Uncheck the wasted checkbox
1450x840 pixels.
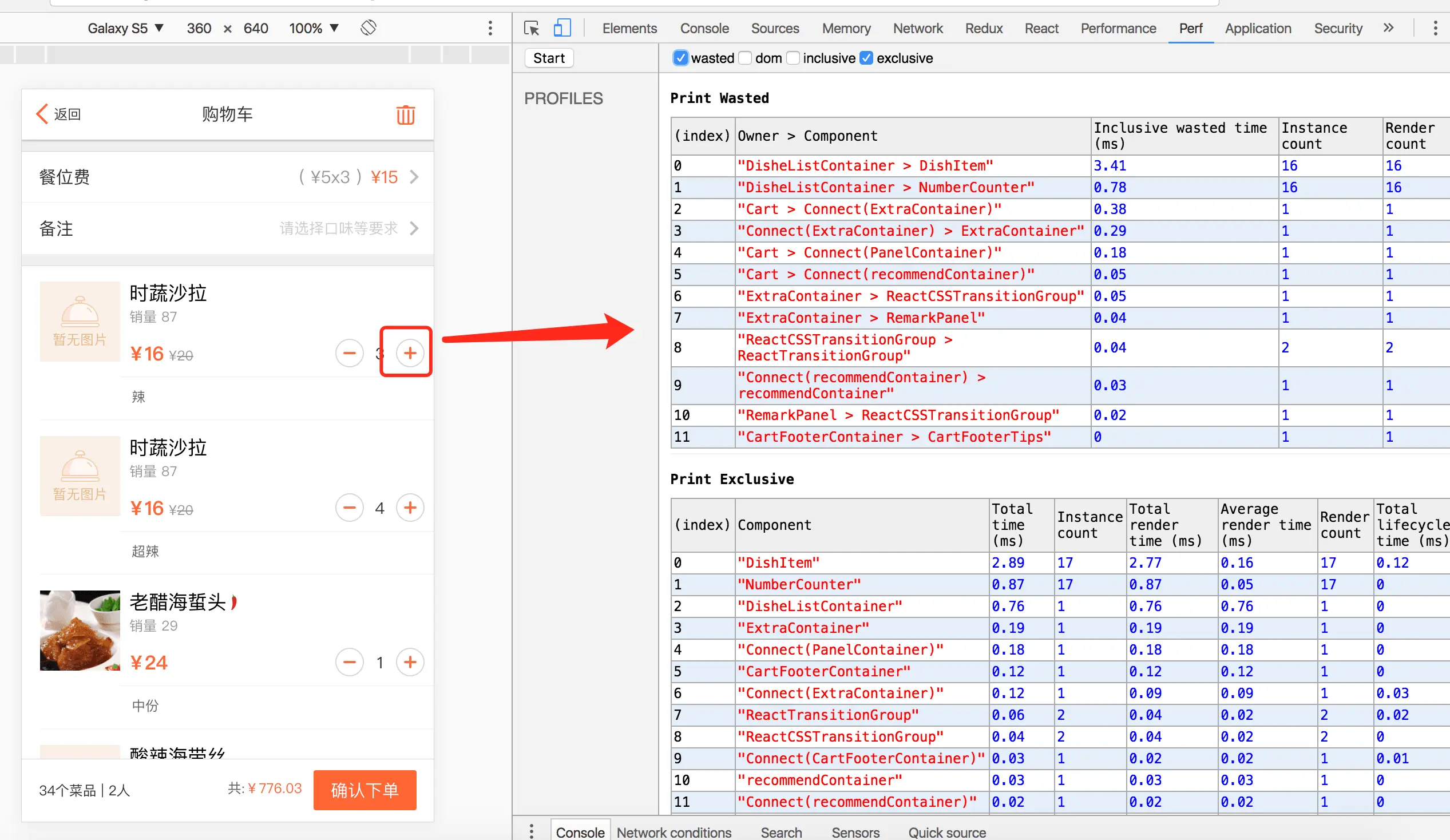(x=680, y=58)
